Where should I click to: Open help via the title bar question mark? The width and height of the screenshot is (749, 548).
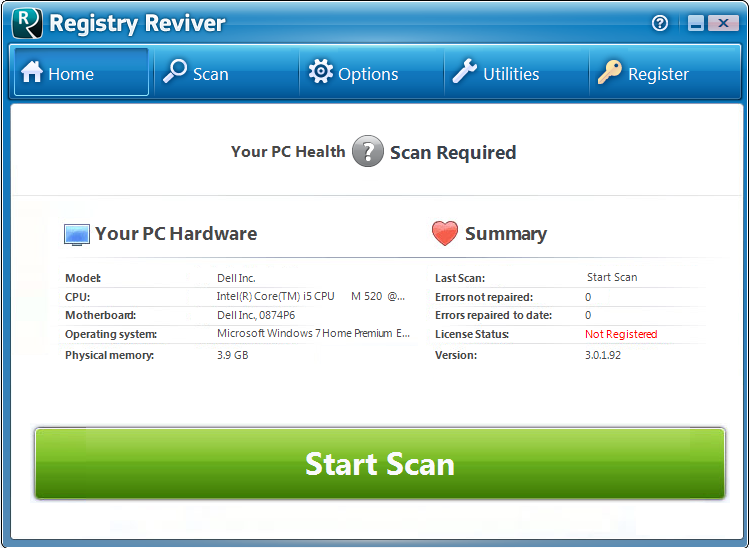pyautogui.click(x=660, y=23)
